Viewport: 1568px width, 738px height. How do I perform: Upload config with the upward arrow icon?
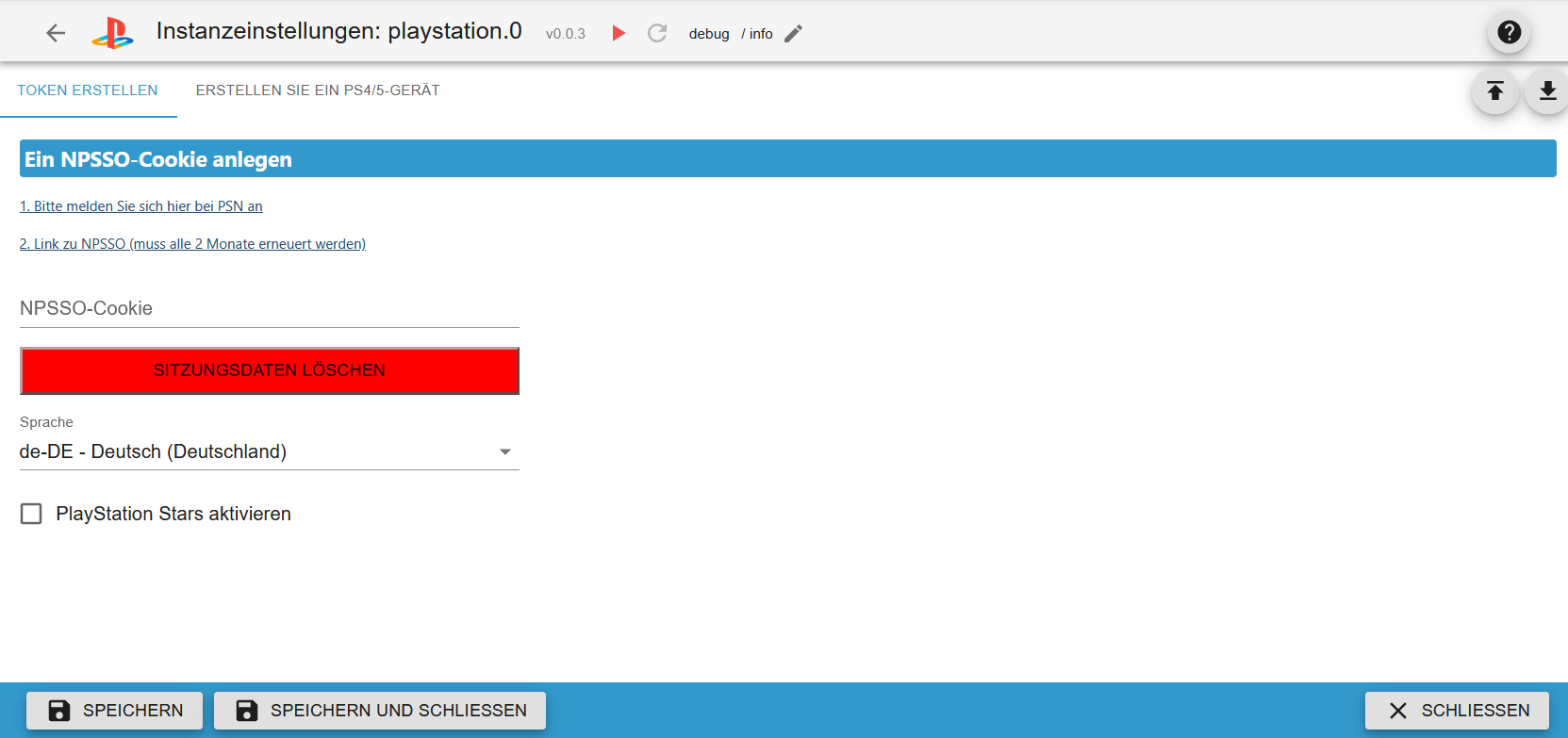1495,90
